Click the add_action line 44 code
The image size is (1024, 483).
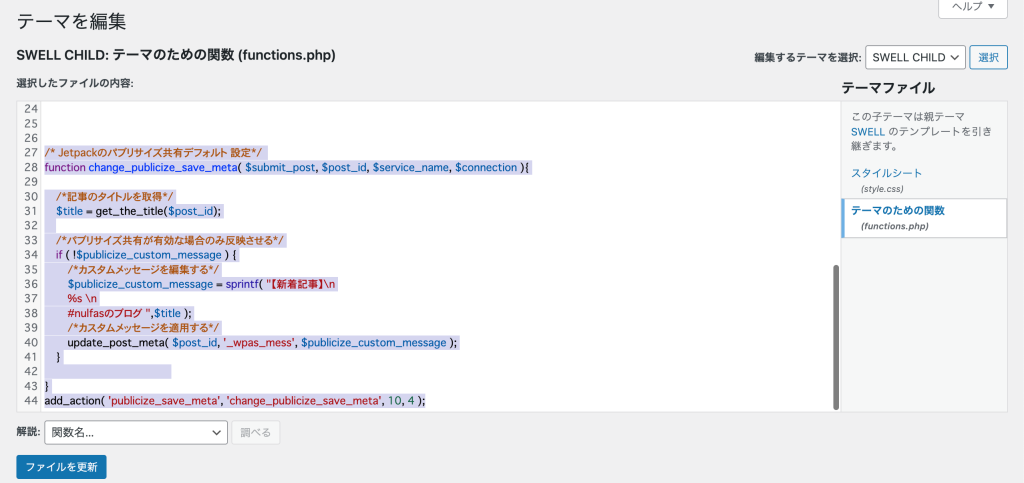point(235,400)
